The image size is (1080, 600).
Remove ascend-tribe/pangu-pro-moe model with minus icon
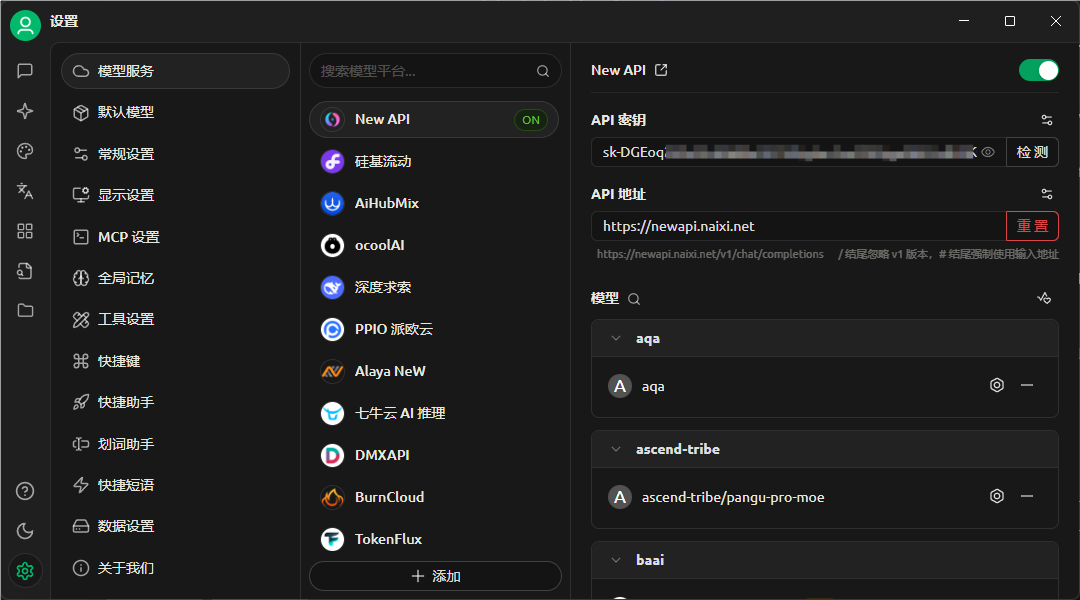click(1027, 497)
